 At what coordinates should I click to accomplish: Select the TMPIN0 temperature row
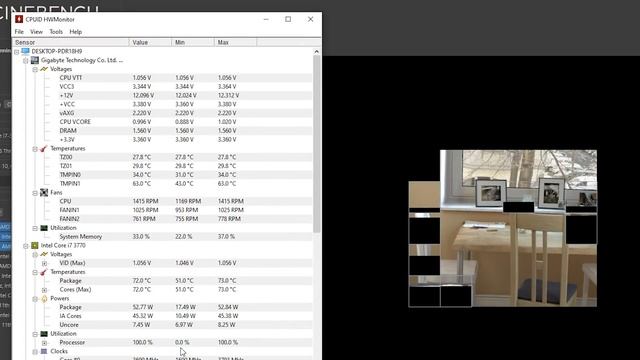coord(162,175)
